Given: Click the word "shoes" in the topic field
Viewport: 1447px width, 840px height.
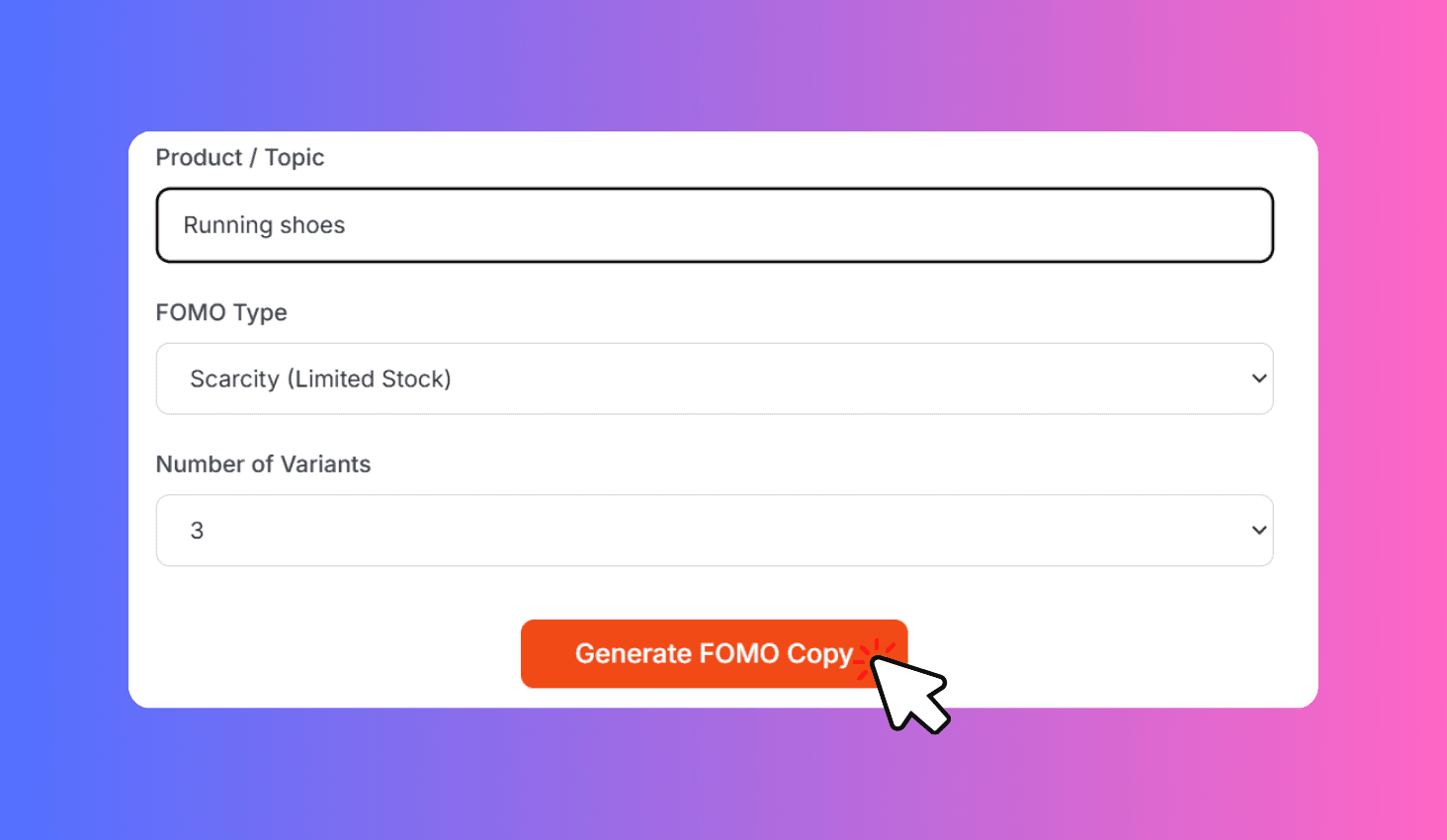Looking at the screenshot, I should [312, 225].
